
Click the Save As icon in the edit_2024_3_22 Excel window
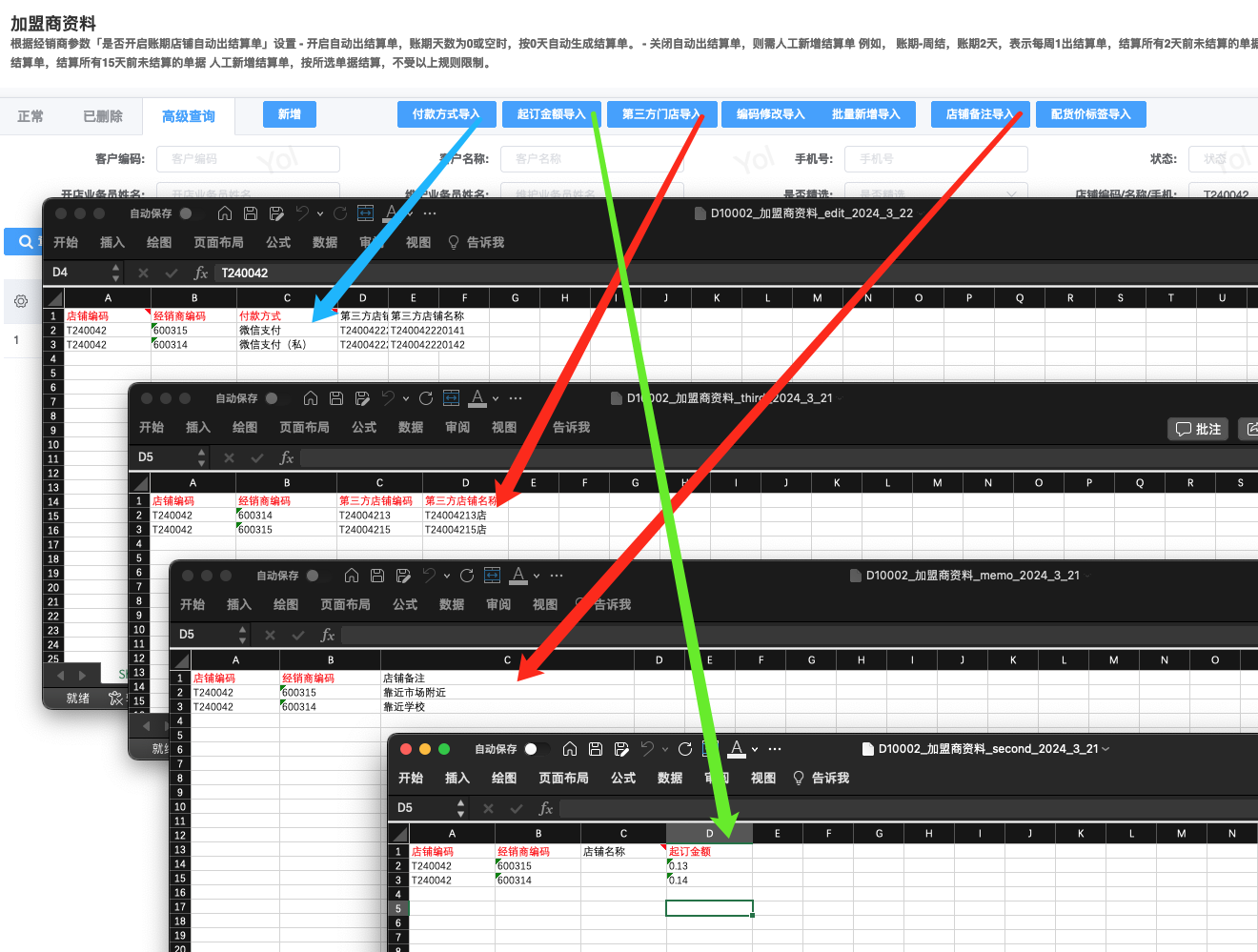[276, 213]
